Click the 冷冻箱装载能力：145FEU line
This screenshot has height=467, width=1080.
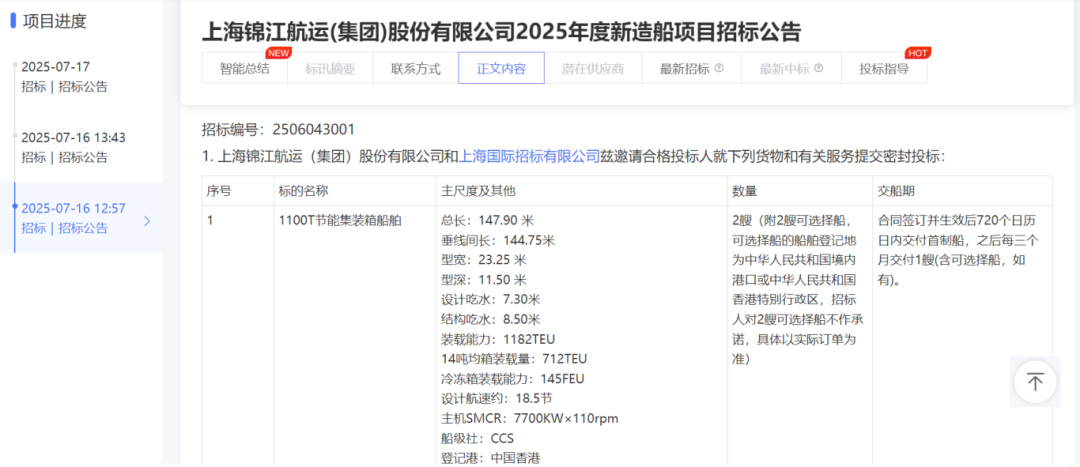point(512,379)
